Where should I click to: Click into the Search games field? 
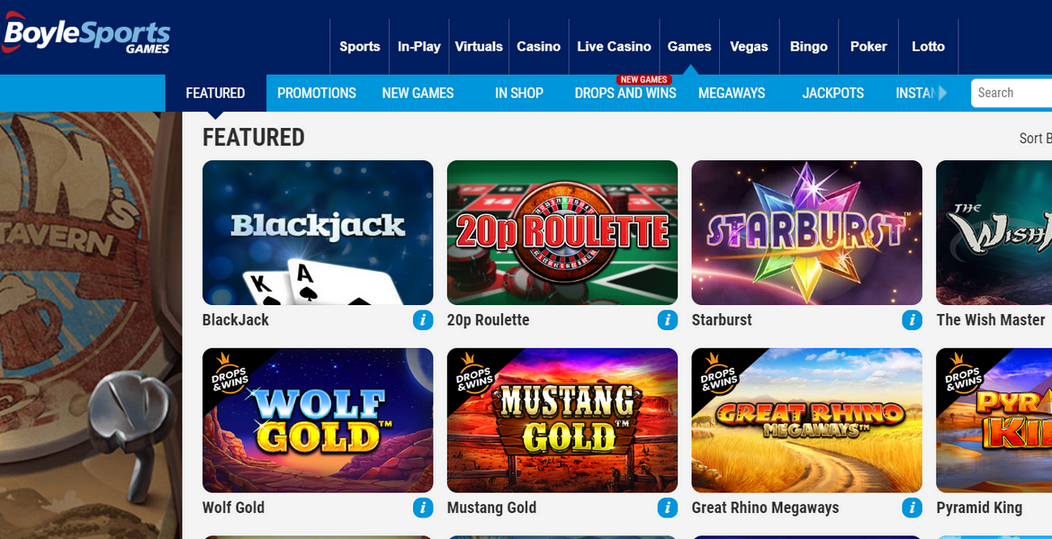pyautogui.click(x=1012, y=93)
